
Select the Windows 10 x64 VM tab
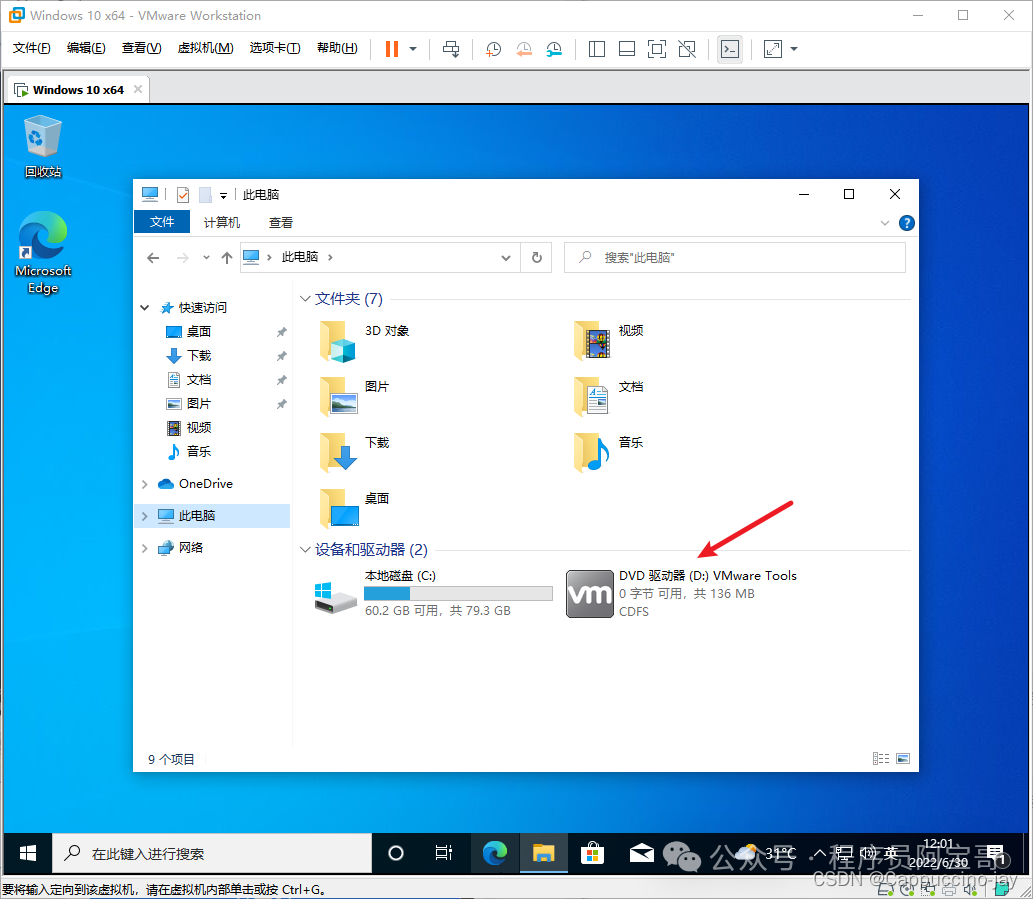pyautogui.click(x=78, y=90)
